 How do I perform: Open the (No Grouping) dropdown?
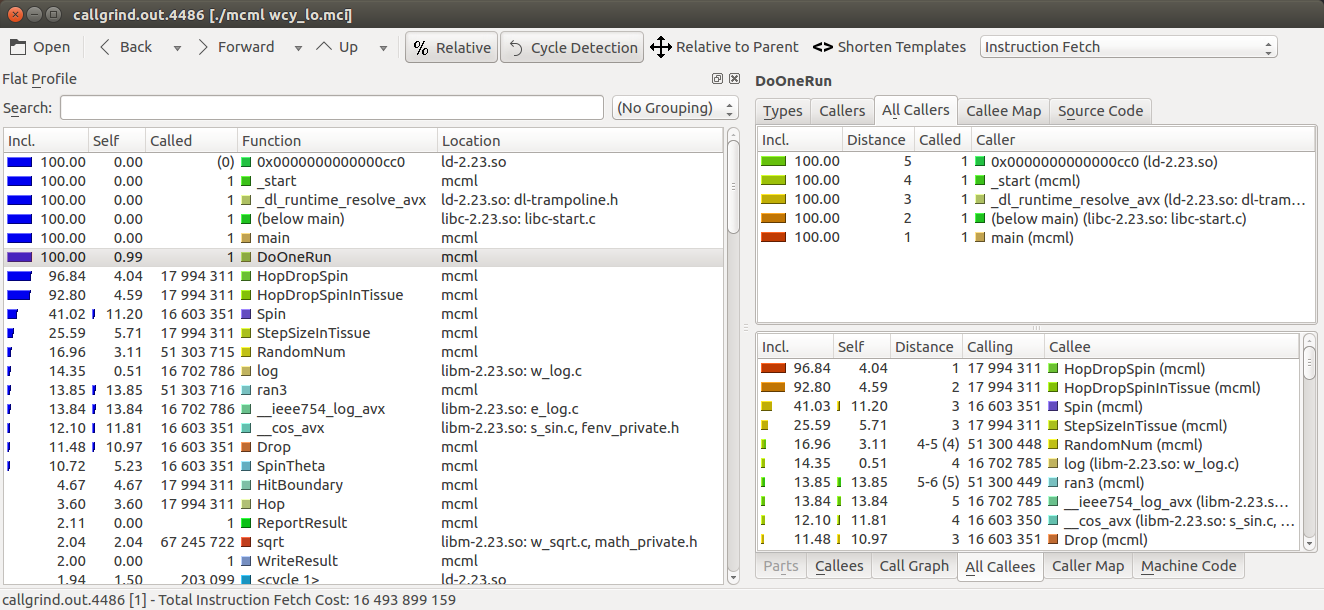(x=674, y=107)
